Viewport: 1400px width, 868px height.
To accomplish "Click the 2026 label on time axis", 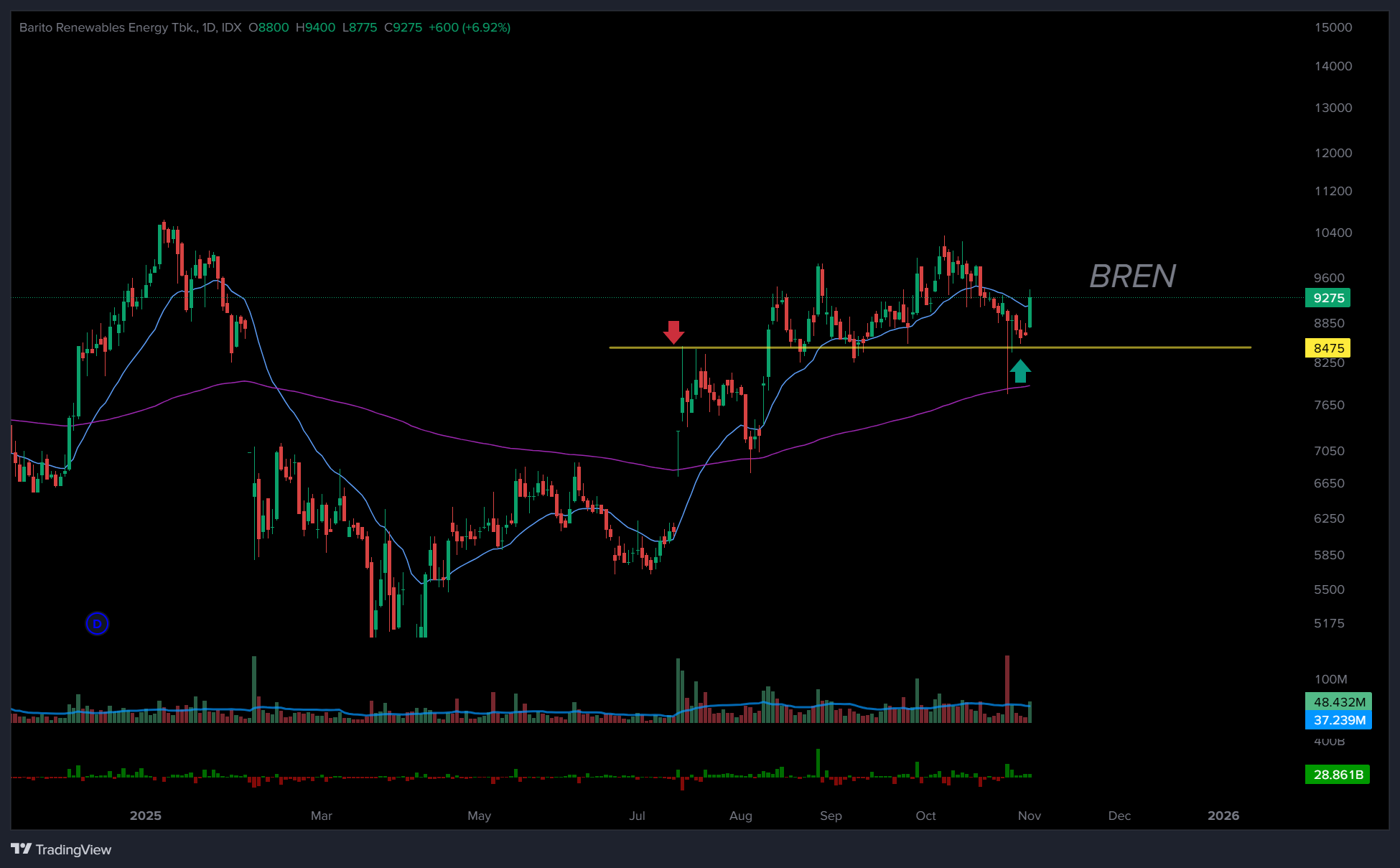I will point(1223,816).
